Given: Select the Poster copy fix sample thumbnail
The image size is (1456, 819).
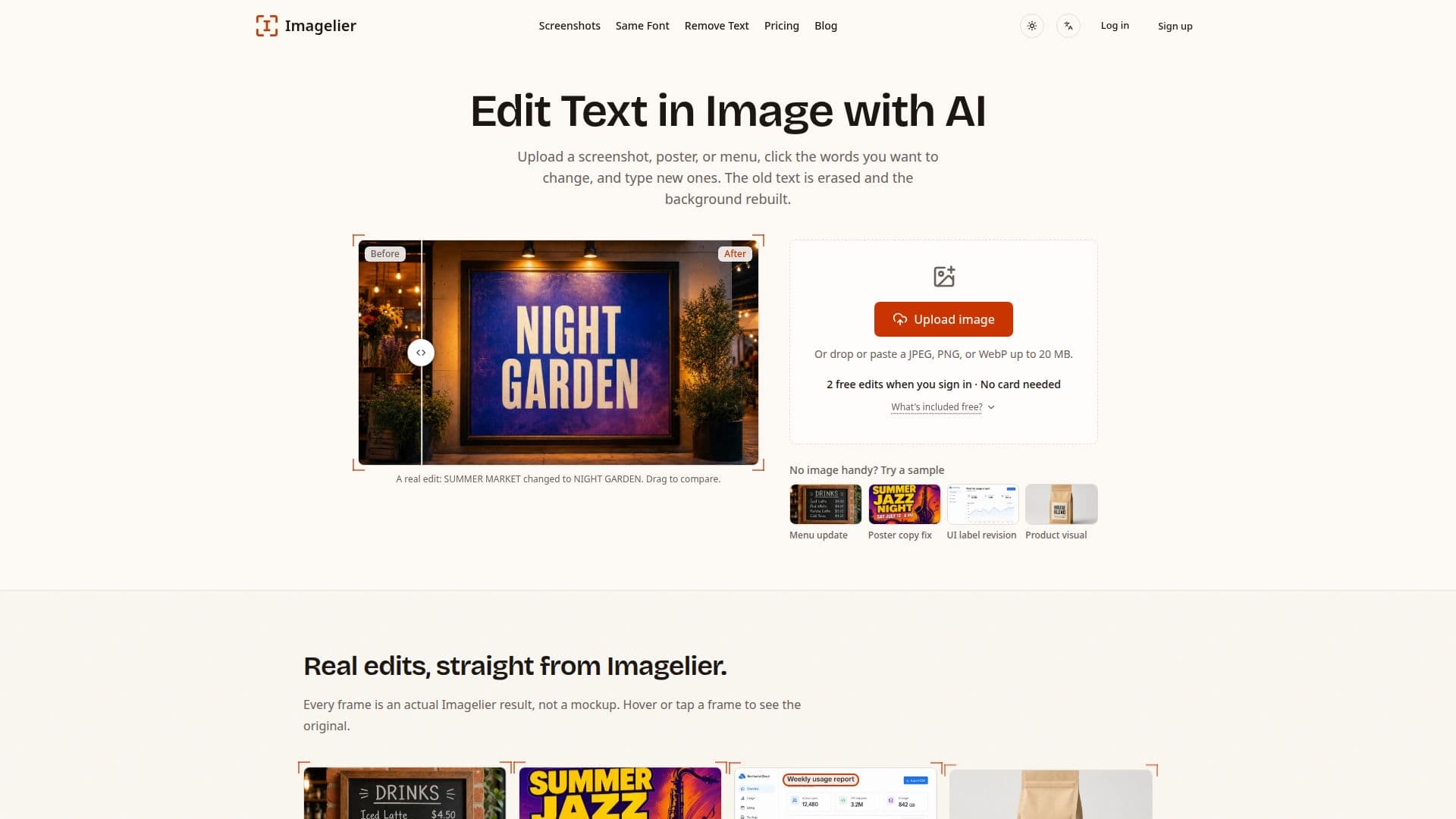Looking at the screenshot, I should [x=904, y=504].
